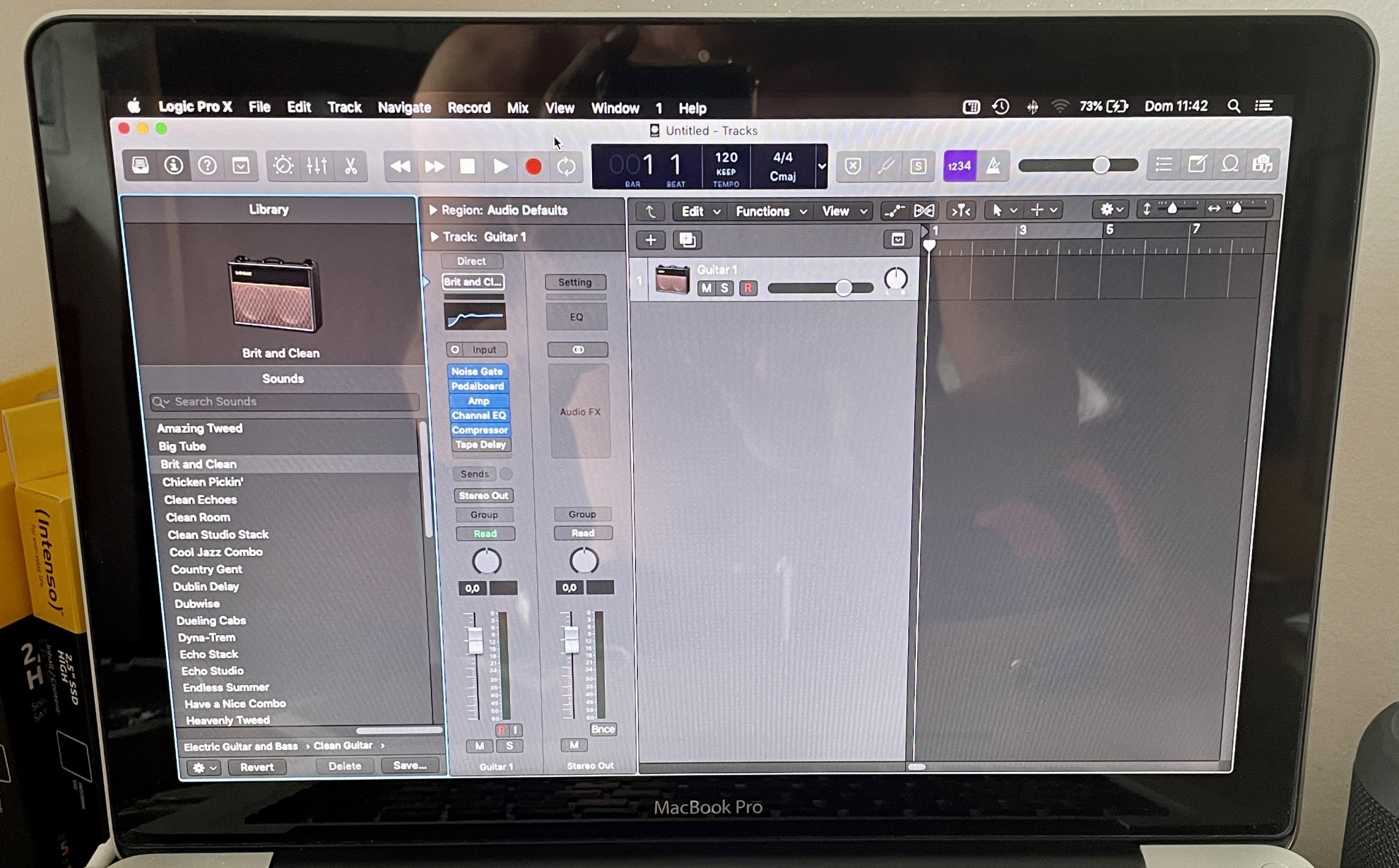Viewport: 1399px width, 868px height.
Task: Add new track with plus button
Action: pos(650,240)
